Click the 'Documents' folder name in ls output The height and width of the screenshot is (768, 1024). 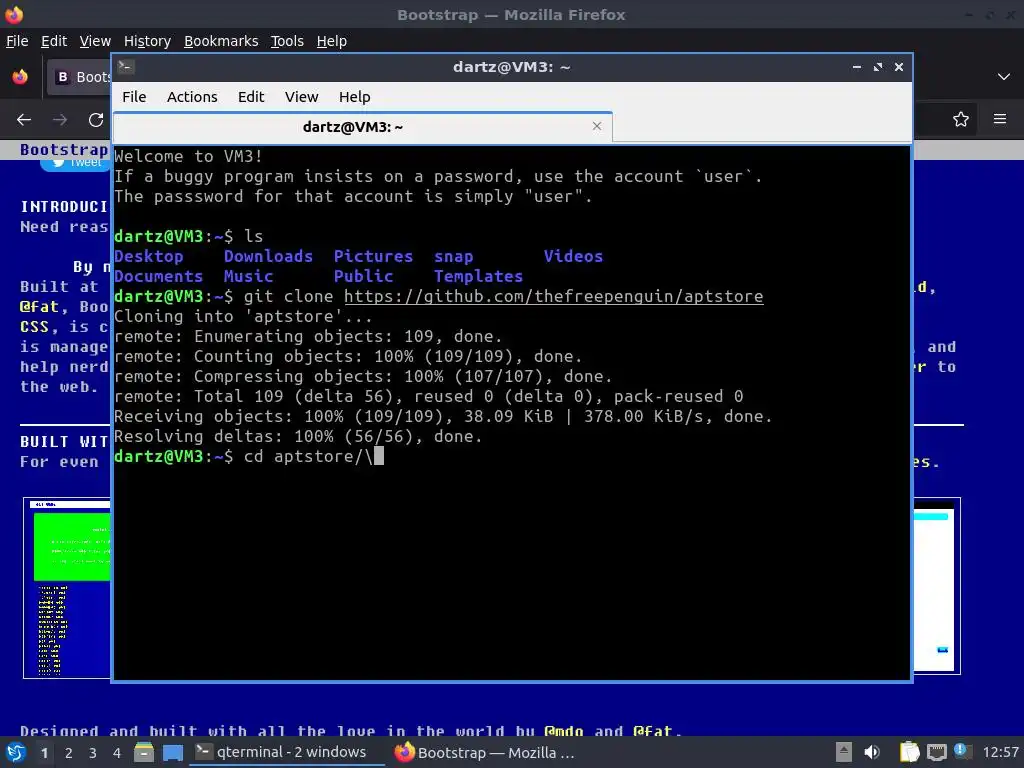pos(159,276)
